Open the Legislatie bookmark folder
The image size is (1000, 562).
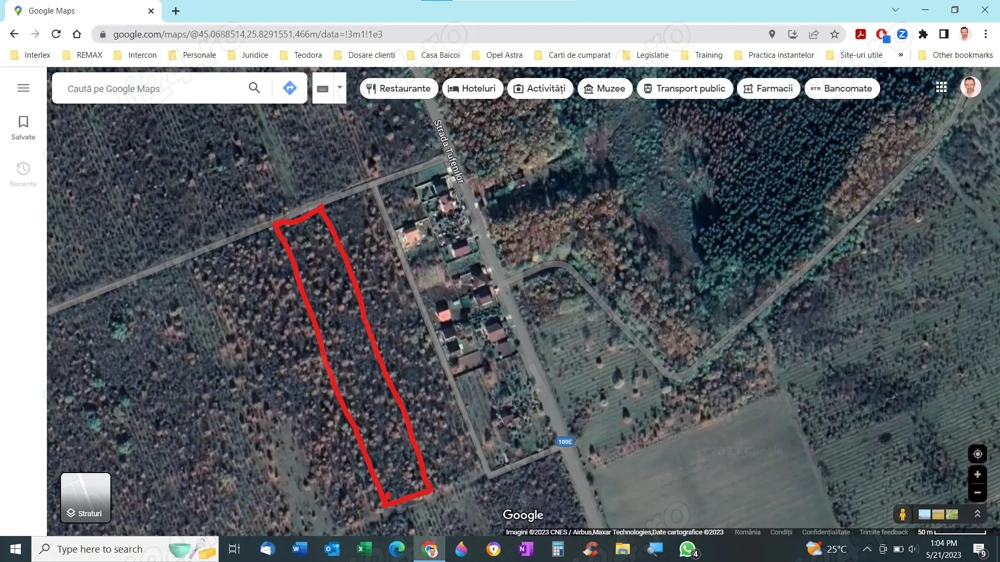pos(645,55)
